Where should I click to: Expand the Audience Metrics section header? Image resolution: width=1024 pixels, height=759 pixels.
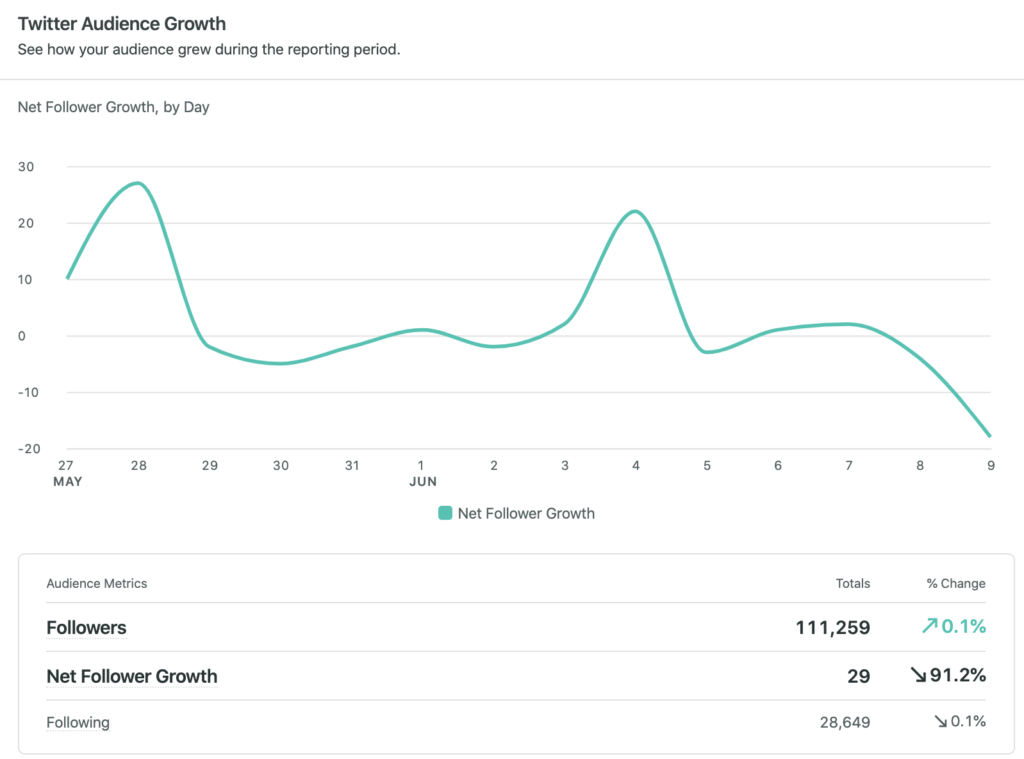tap(97, 583)
